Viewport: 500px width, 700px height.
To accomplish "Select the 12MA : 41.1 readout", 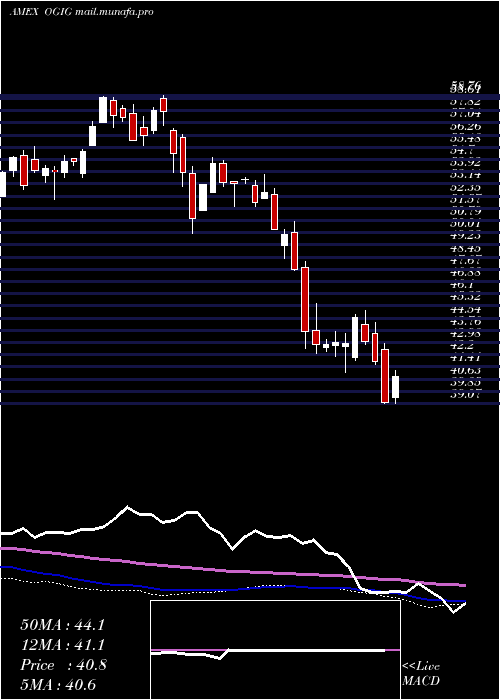I will 62,645.
